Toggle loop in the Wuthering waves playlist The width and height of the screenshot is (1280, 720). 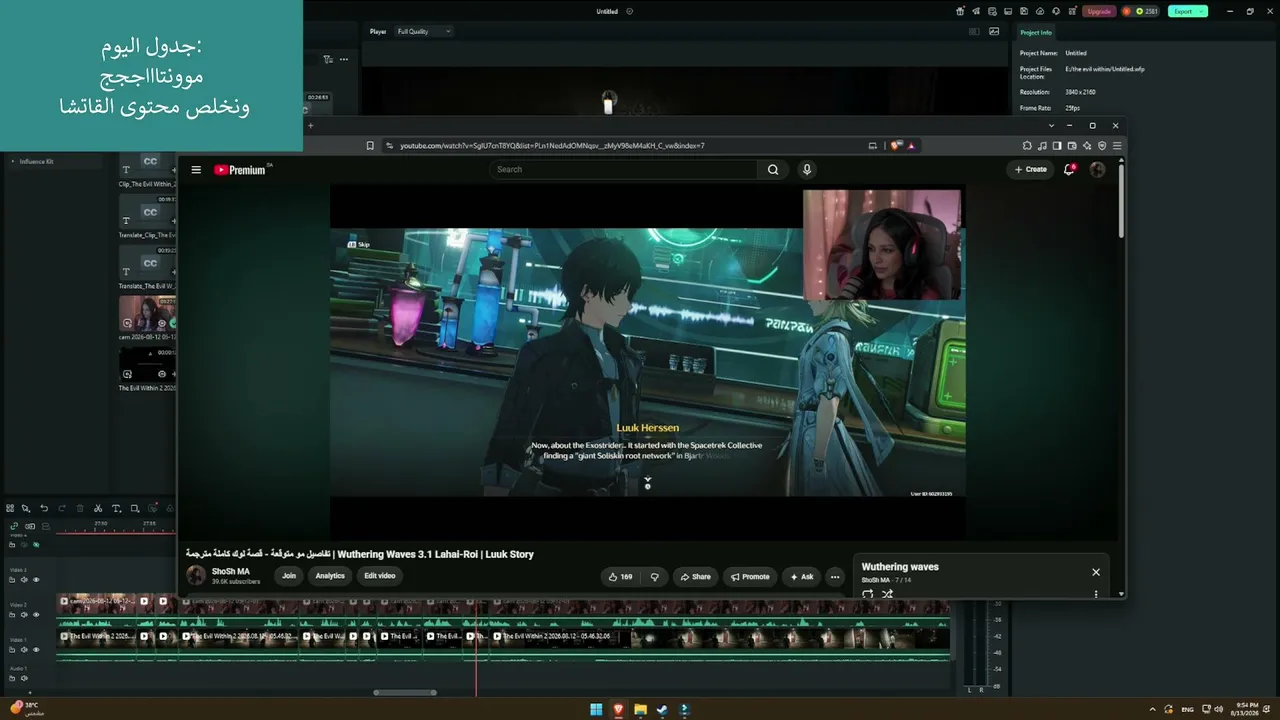867,594
